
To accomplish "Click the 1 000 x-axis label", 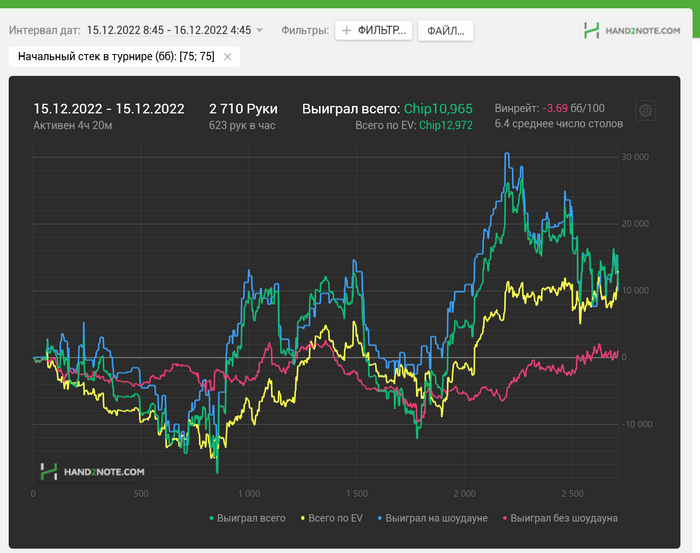I will pyautogui.click(x=249, y=494).
